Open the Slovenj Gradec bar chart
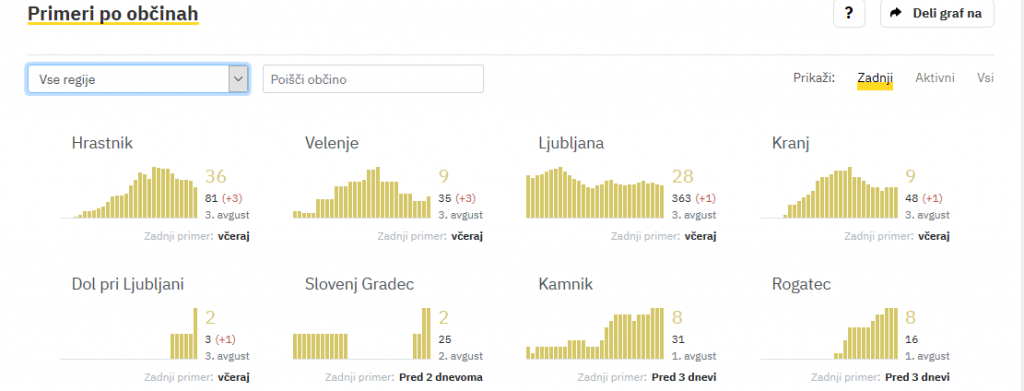Viewport: 1024px width, 391px height. point(362,334)
